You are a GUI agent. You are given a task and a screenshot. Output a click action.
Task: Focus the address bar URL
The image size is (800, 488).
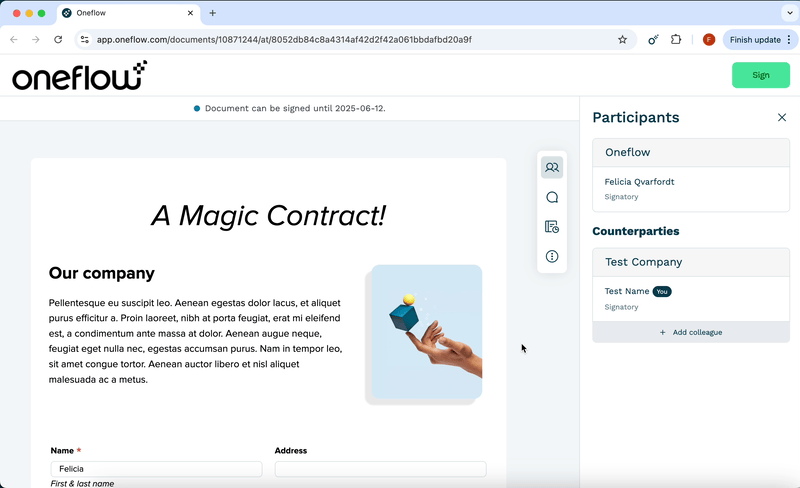point(284,39)
